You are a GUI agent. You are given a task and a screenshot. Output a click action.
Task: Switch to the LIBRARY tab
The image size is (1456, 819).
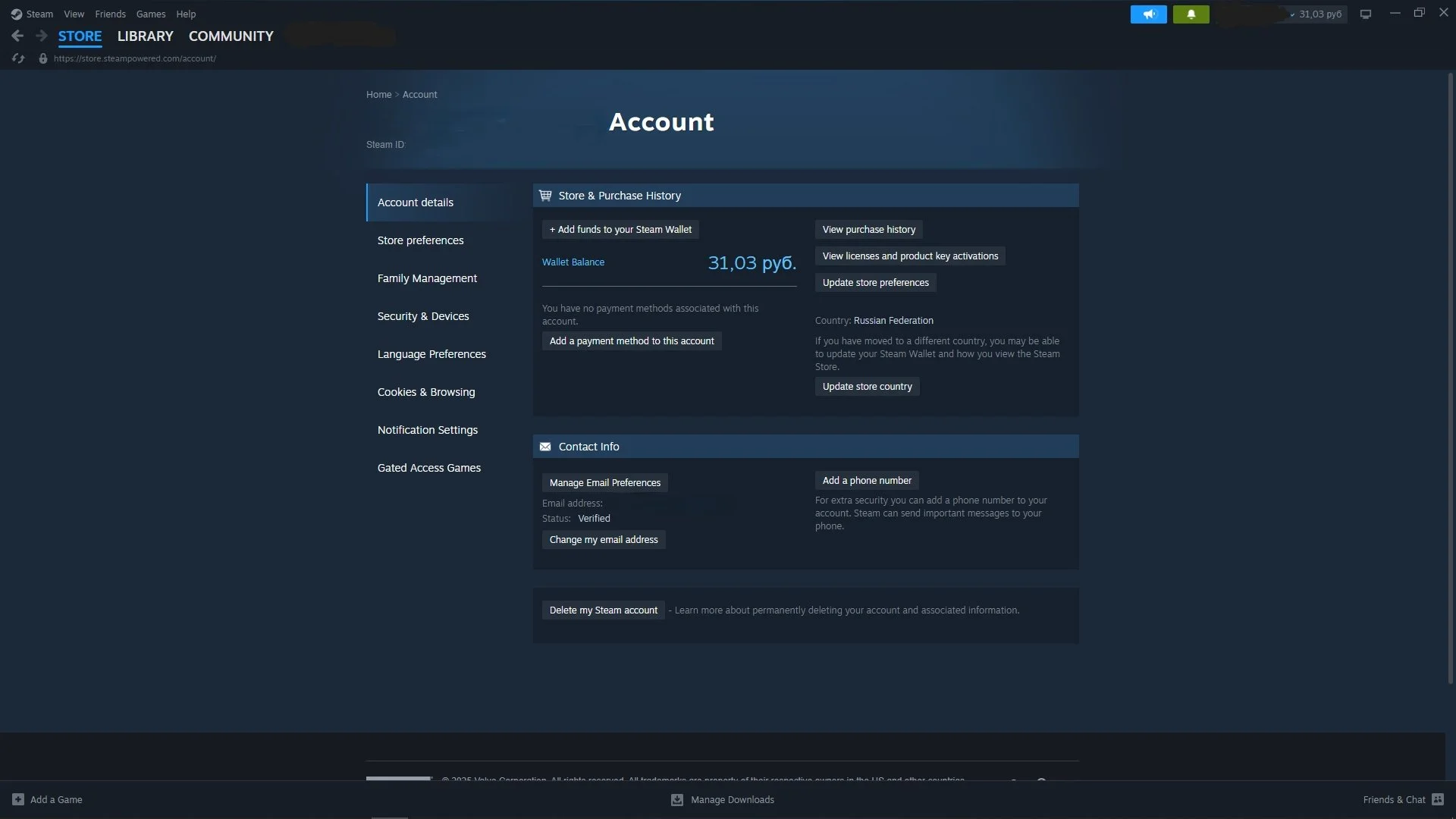tap(146, 36)
